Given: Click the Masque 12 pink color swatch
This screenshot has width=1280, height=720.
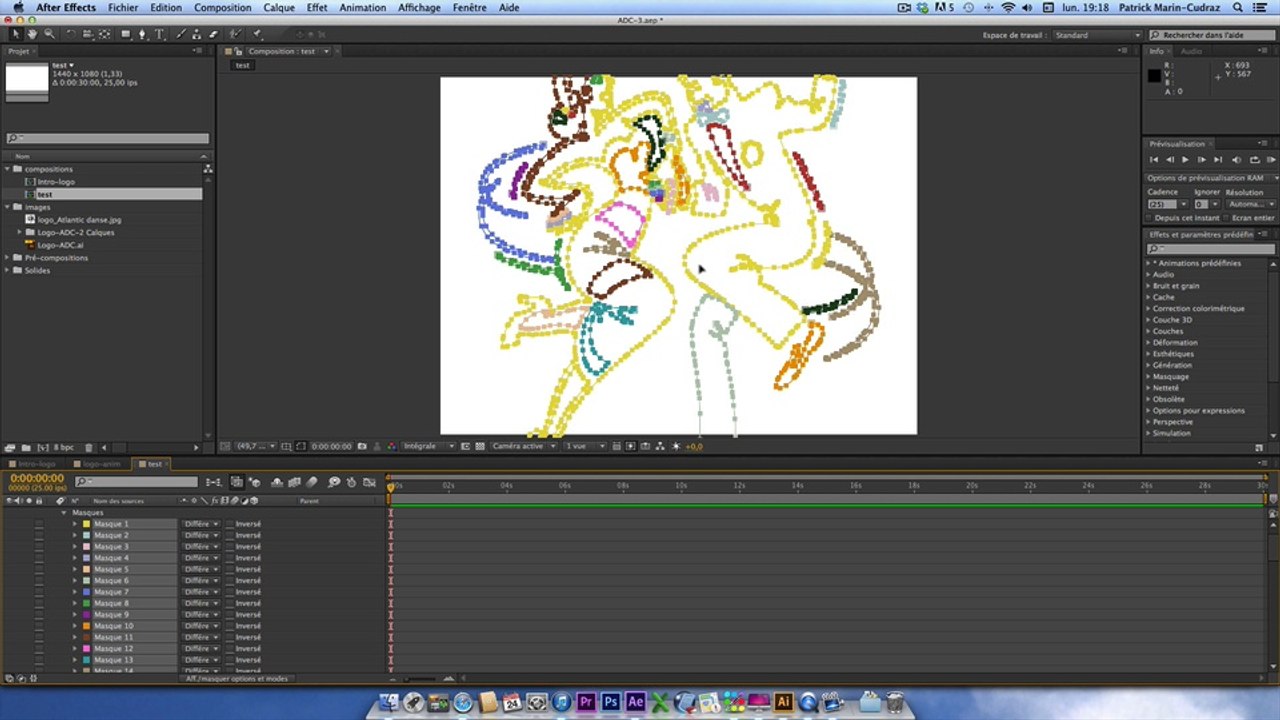Looking at the screenshot, I should pyautogui.click(x=86, y=649).
